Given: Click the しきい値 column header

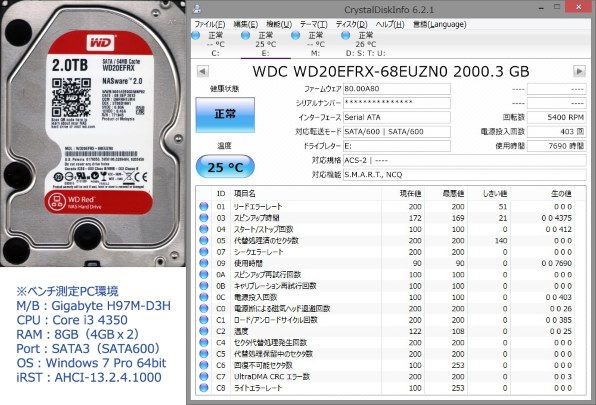Looking at the screenshot, I should click(x=495, y=194).
